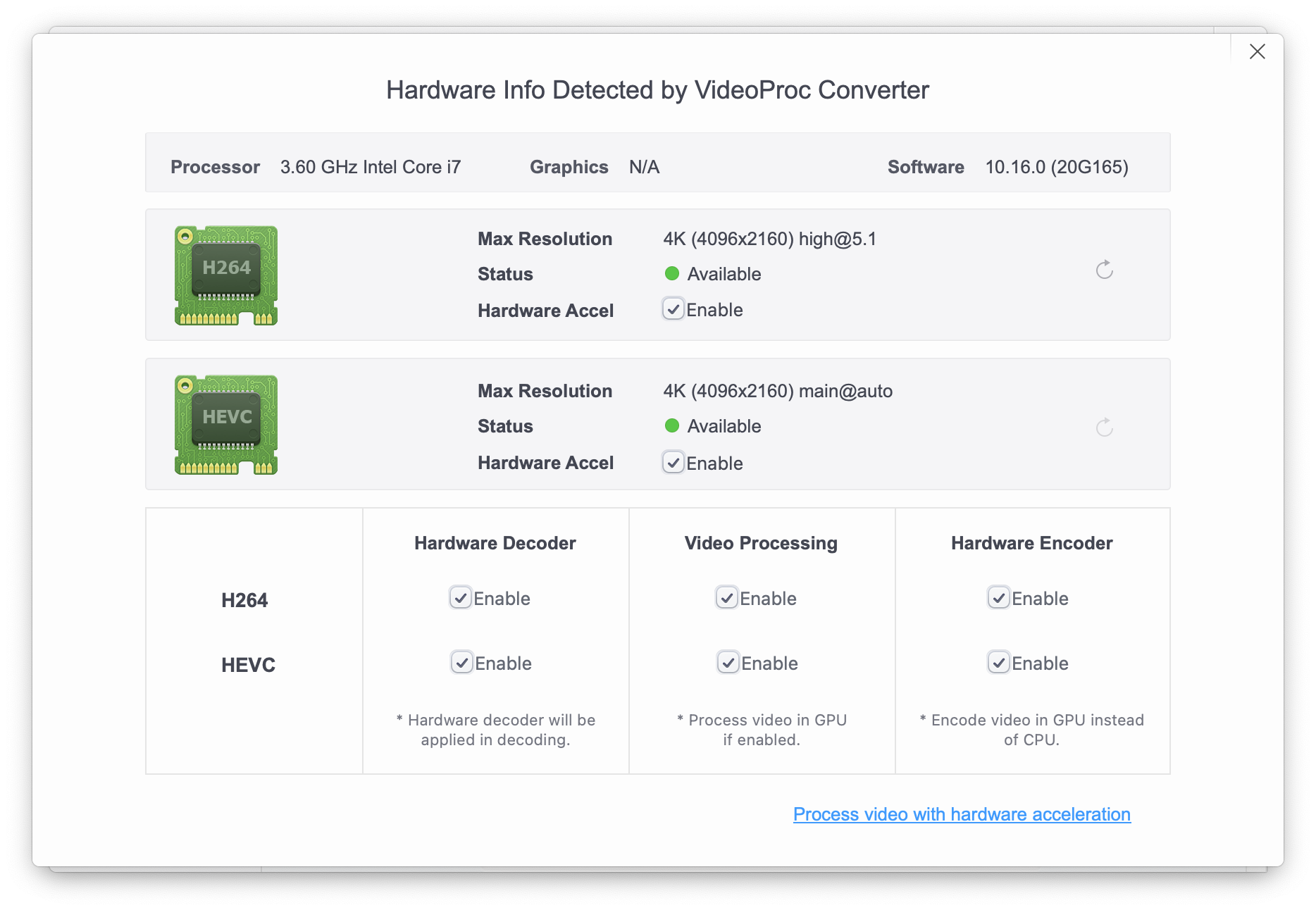
Task: Uncheck HEVC Video Processing Enable
Action: [728, 663]
